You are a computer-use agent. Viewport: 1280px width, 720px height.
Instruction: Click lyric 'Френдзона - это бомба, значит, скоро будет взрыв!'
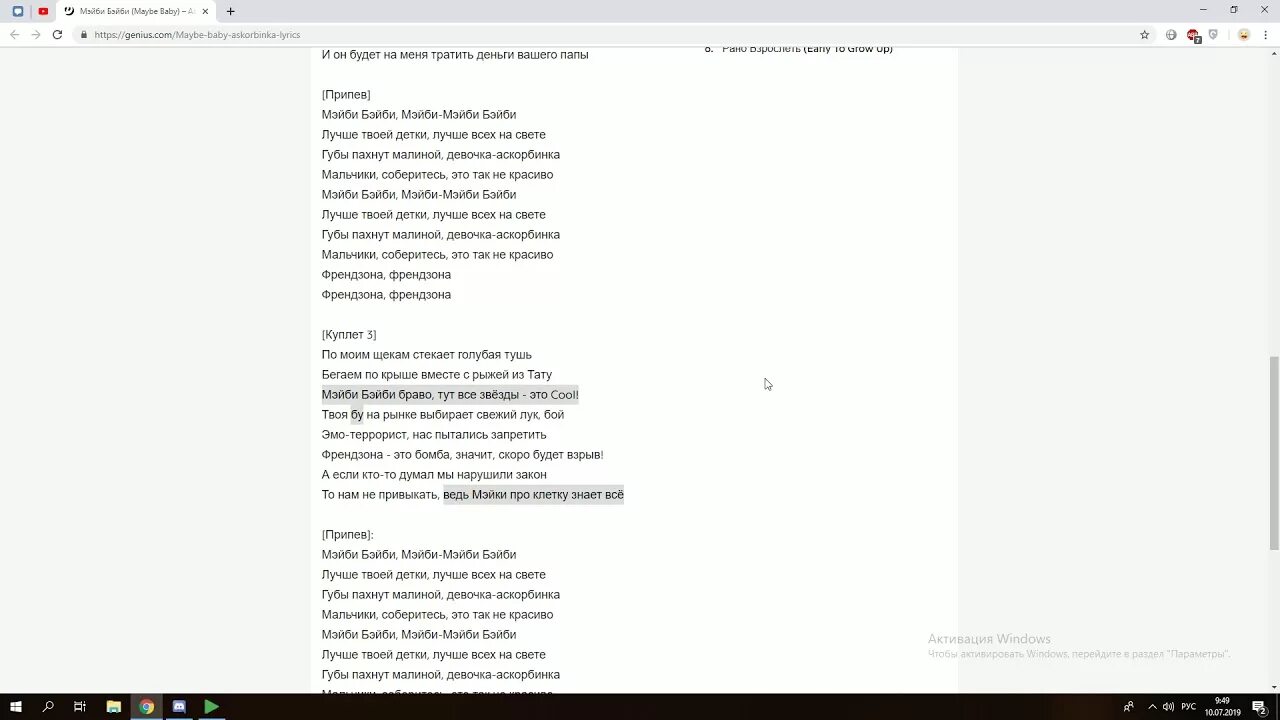(x=462, y=454)
